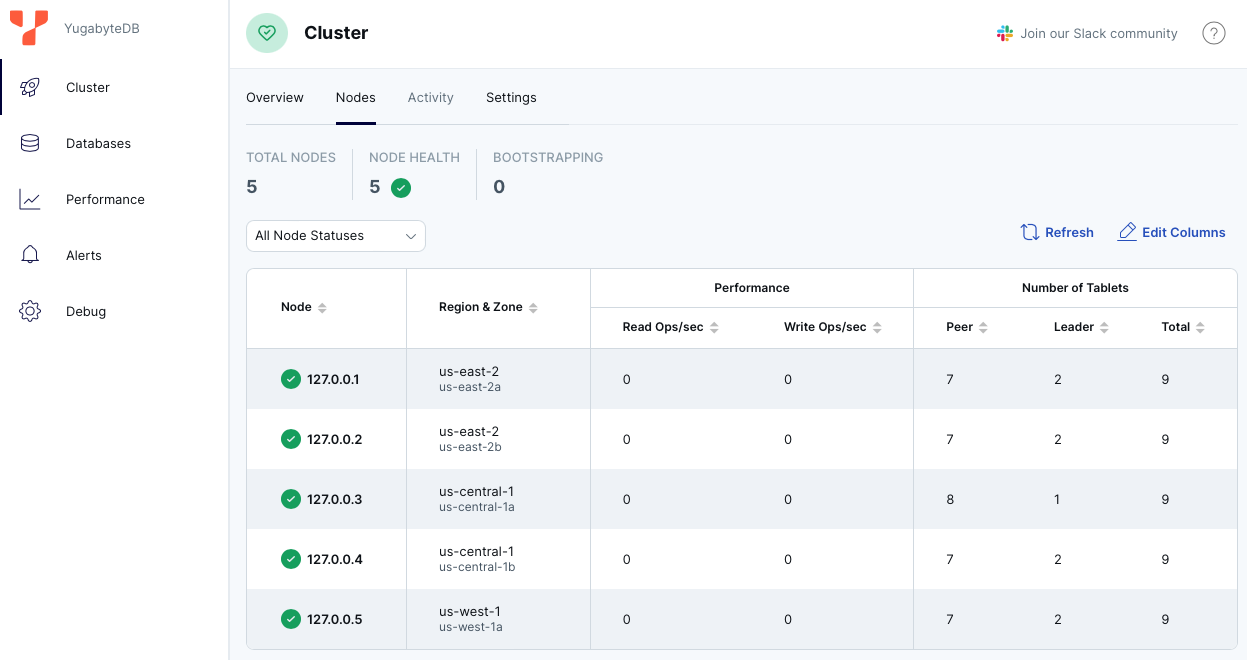Screen dimensions: 1247x660
Task: Click the Join our Slack community link
Action: 1097,33
